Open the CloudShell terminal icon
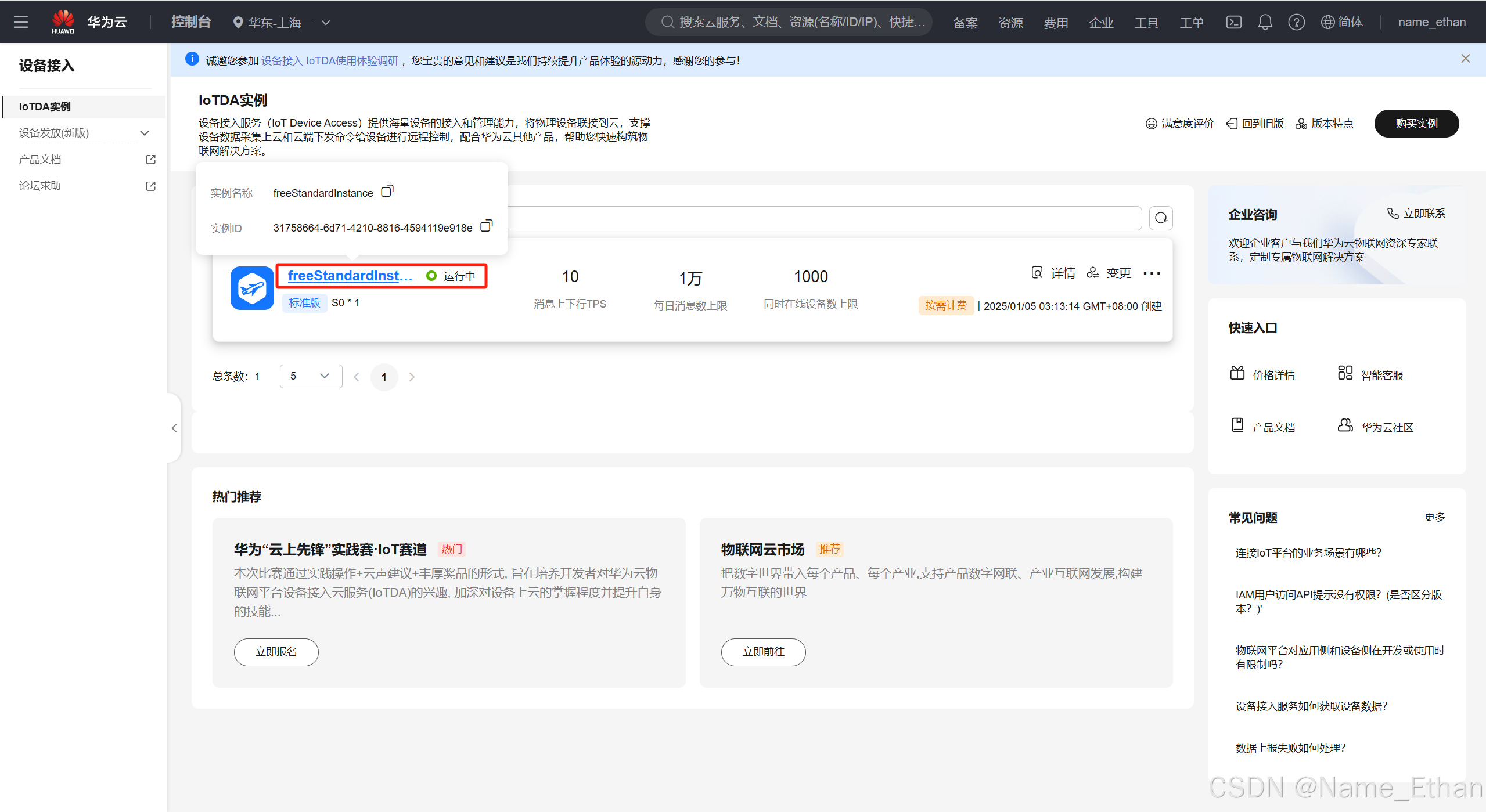Image resolution: width=1486 pixels, height=812 pixels. click(x=1233, y=22)
